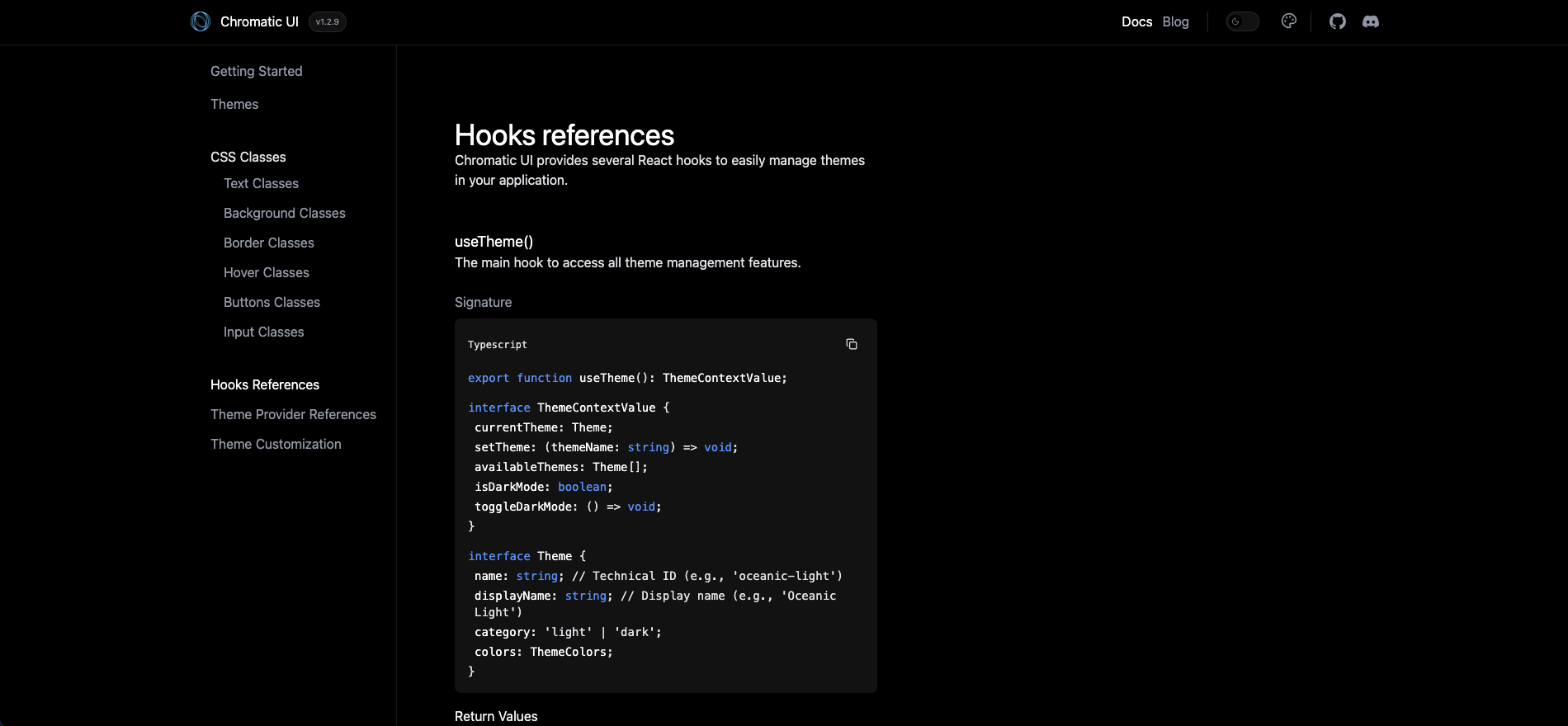Navigate to Hover Classes

(266, 272)
